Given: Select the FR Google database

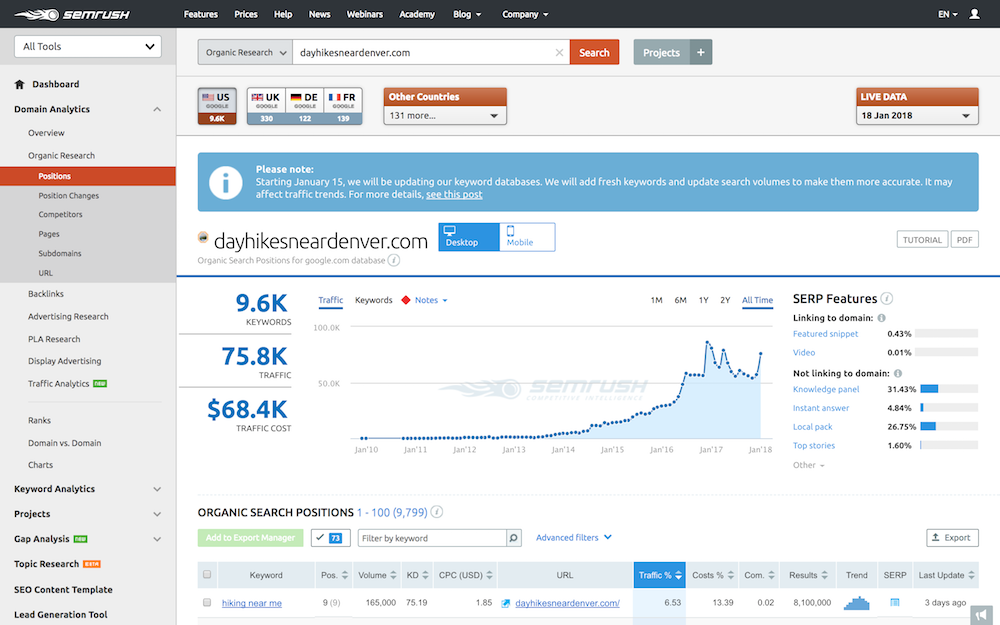Looking at the screenshot, I should (x=343, y=106).
